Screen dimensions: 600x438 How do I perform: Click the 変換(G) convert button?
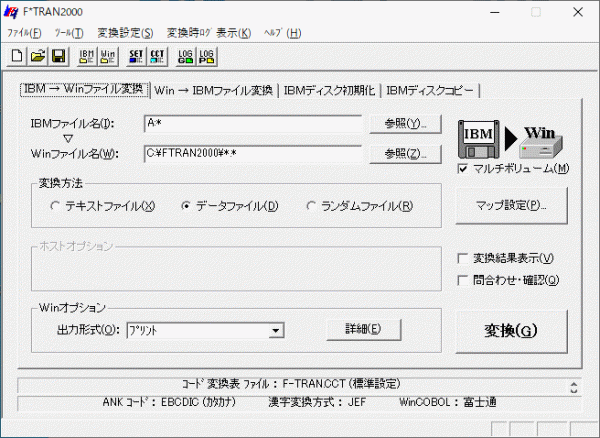511,331
